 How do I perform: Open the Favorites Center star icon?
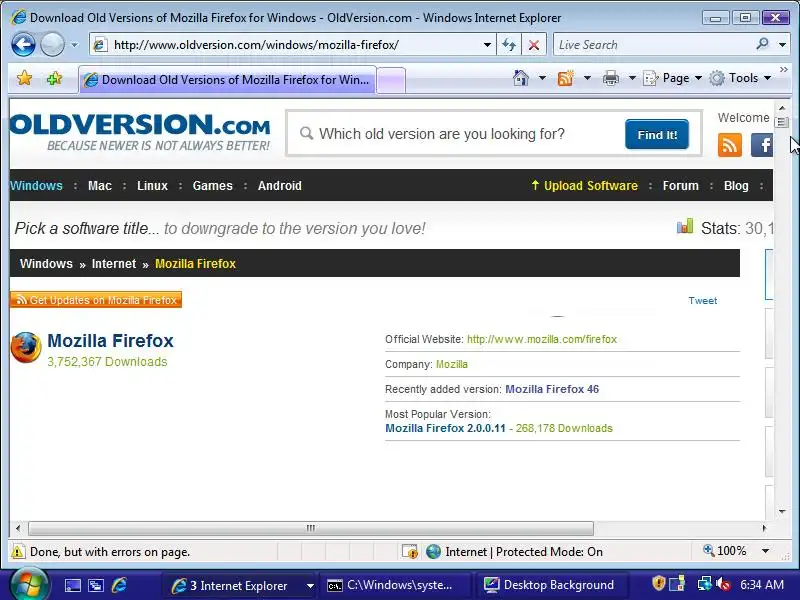(x=24, y=79)
